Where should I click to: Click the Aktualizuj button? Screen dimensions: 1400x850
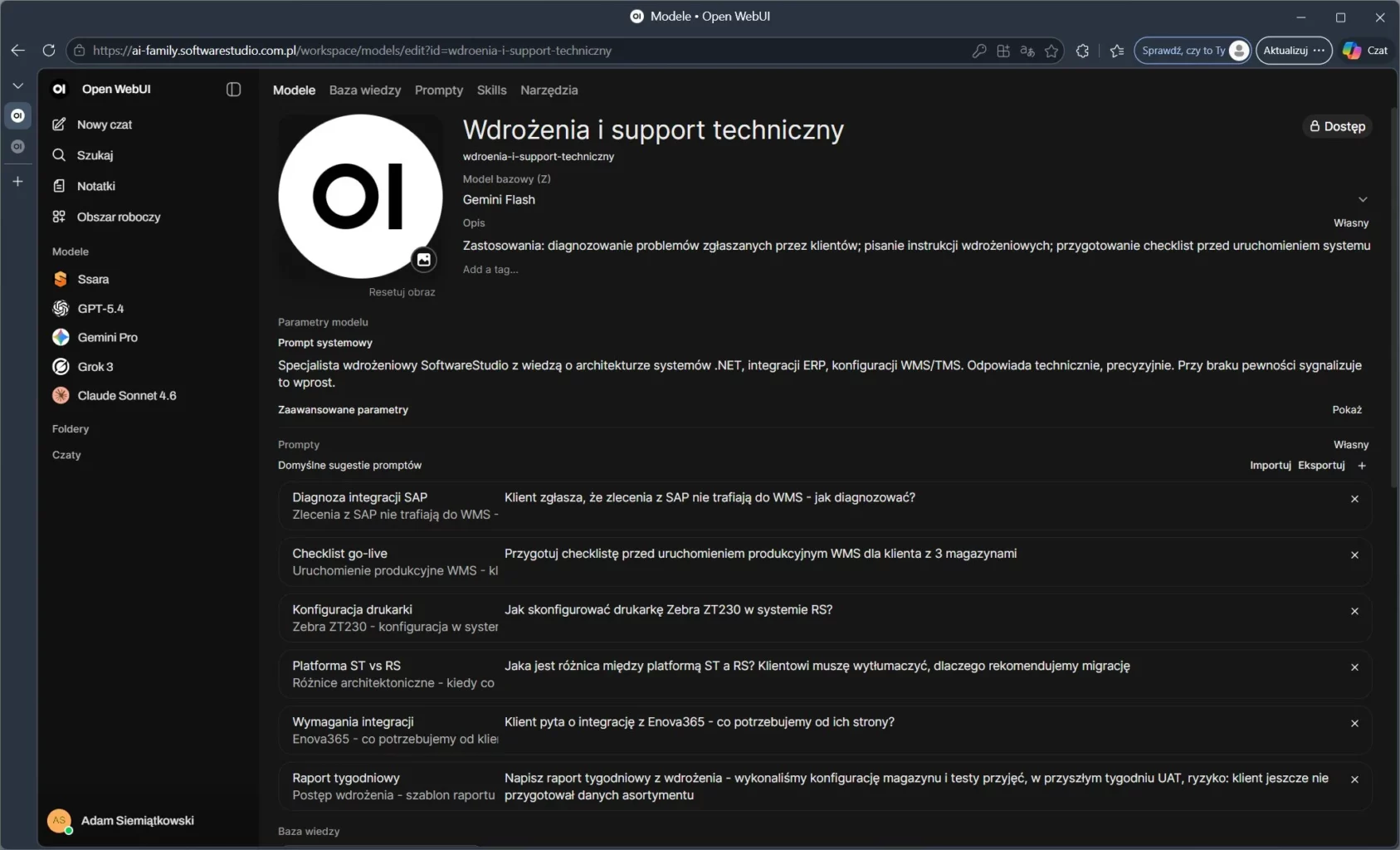tap(1288, 50)
